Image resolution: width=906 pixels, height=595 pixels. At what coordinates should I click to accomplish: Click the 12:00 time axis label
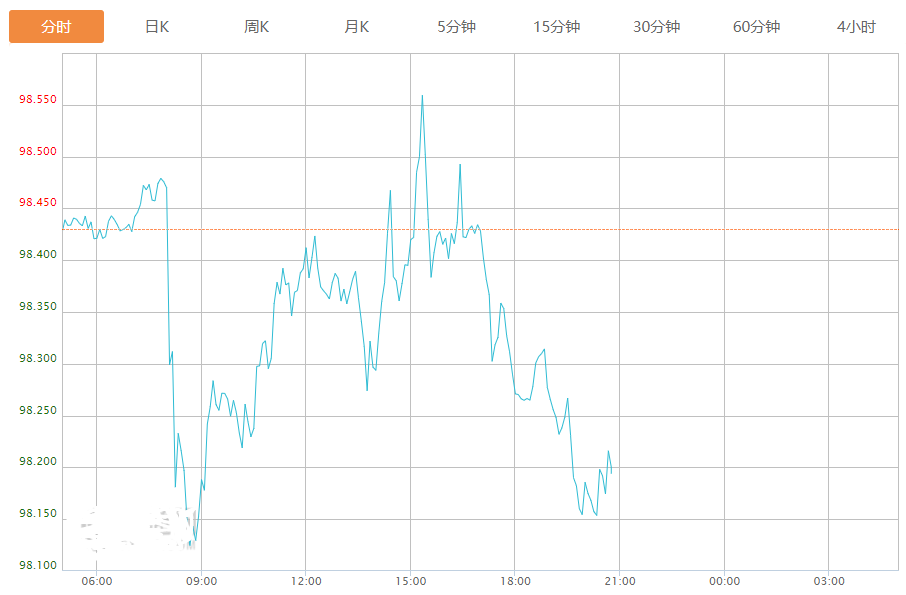(x=306, y=581)
